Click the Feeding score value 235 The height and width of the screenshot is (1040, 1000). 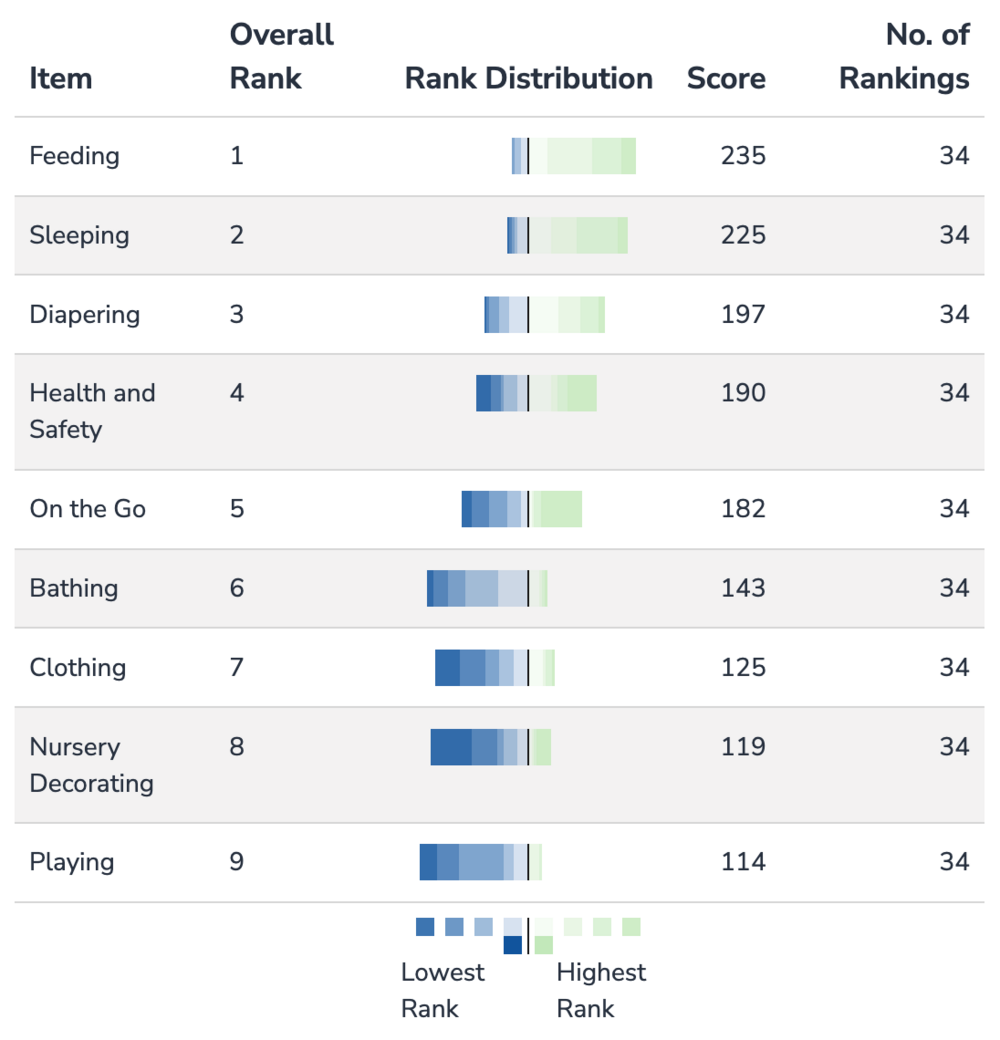tap(743, 156)
